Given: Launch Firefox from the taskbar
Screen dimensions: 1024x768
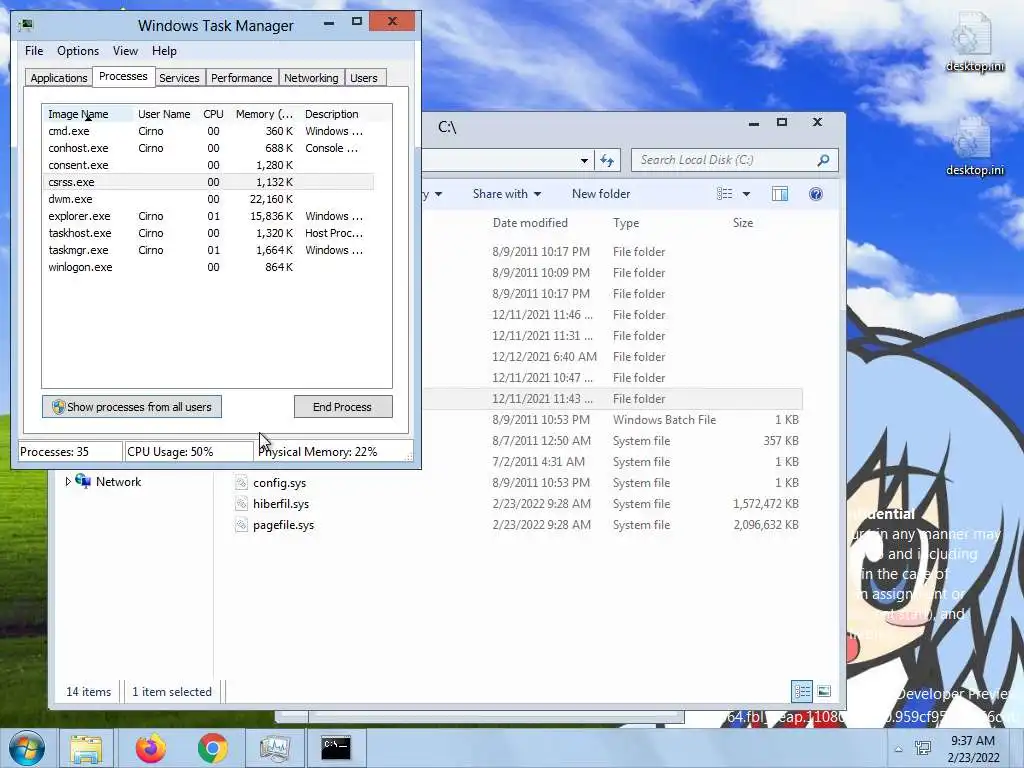Looking at the screenshot, I should coord(150,748).
